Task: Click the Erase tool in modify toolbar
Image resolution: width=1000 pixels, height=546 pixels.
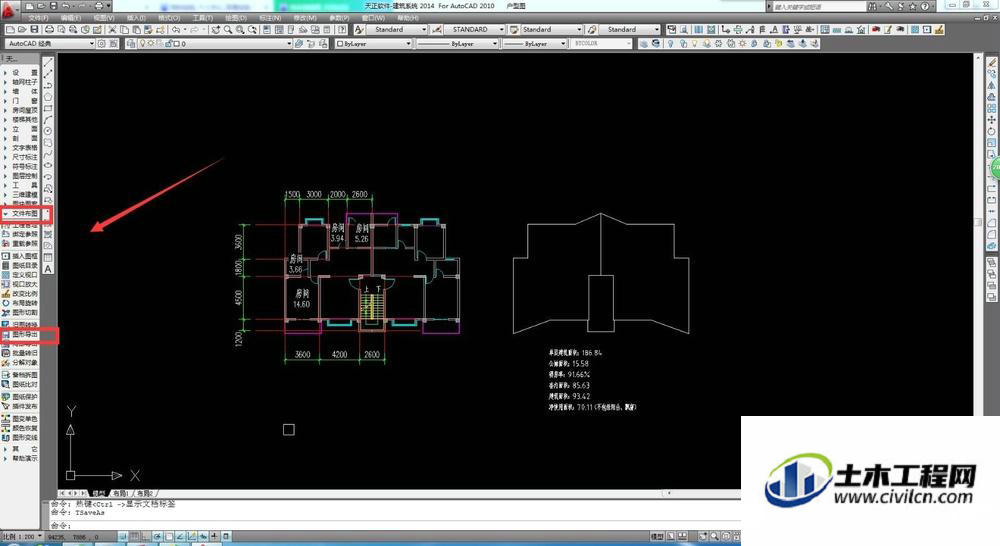Action: coord(992,63)
